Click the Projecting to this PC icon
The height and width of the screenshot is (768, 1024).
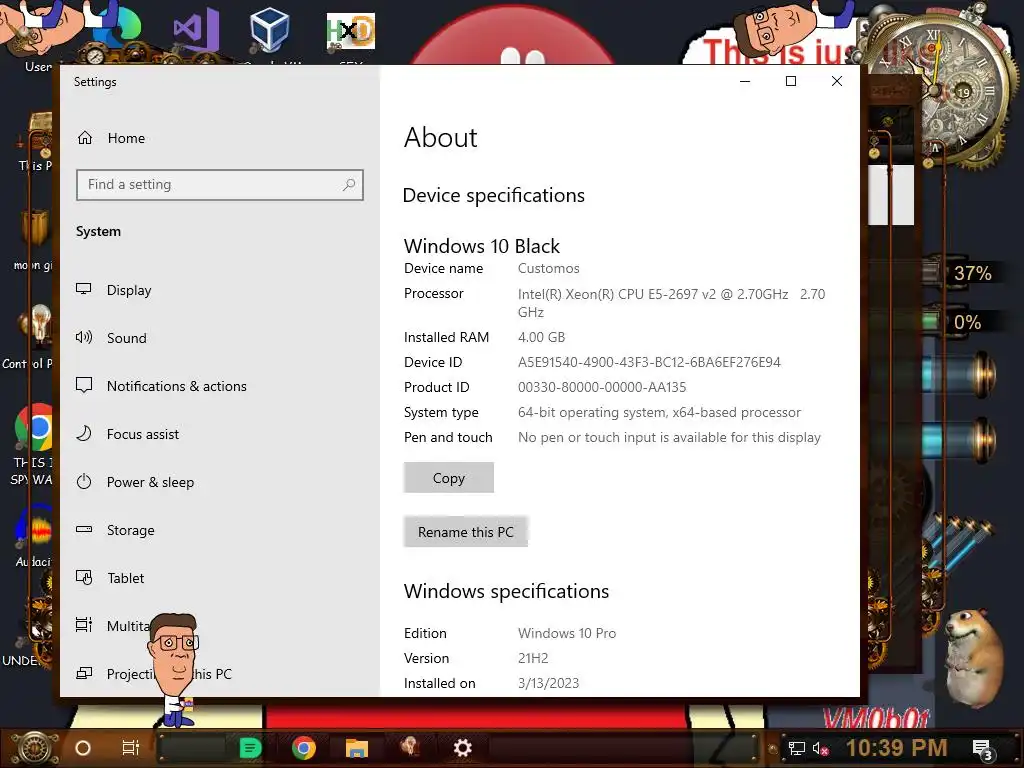pyautogui.click(x=84, y=673)
